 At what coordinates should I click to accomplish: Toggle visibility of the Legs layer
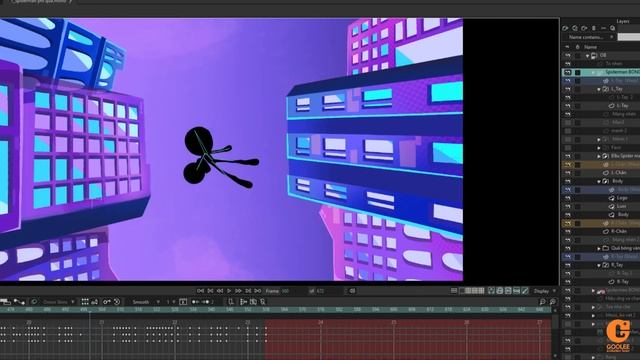pos(567,198)
